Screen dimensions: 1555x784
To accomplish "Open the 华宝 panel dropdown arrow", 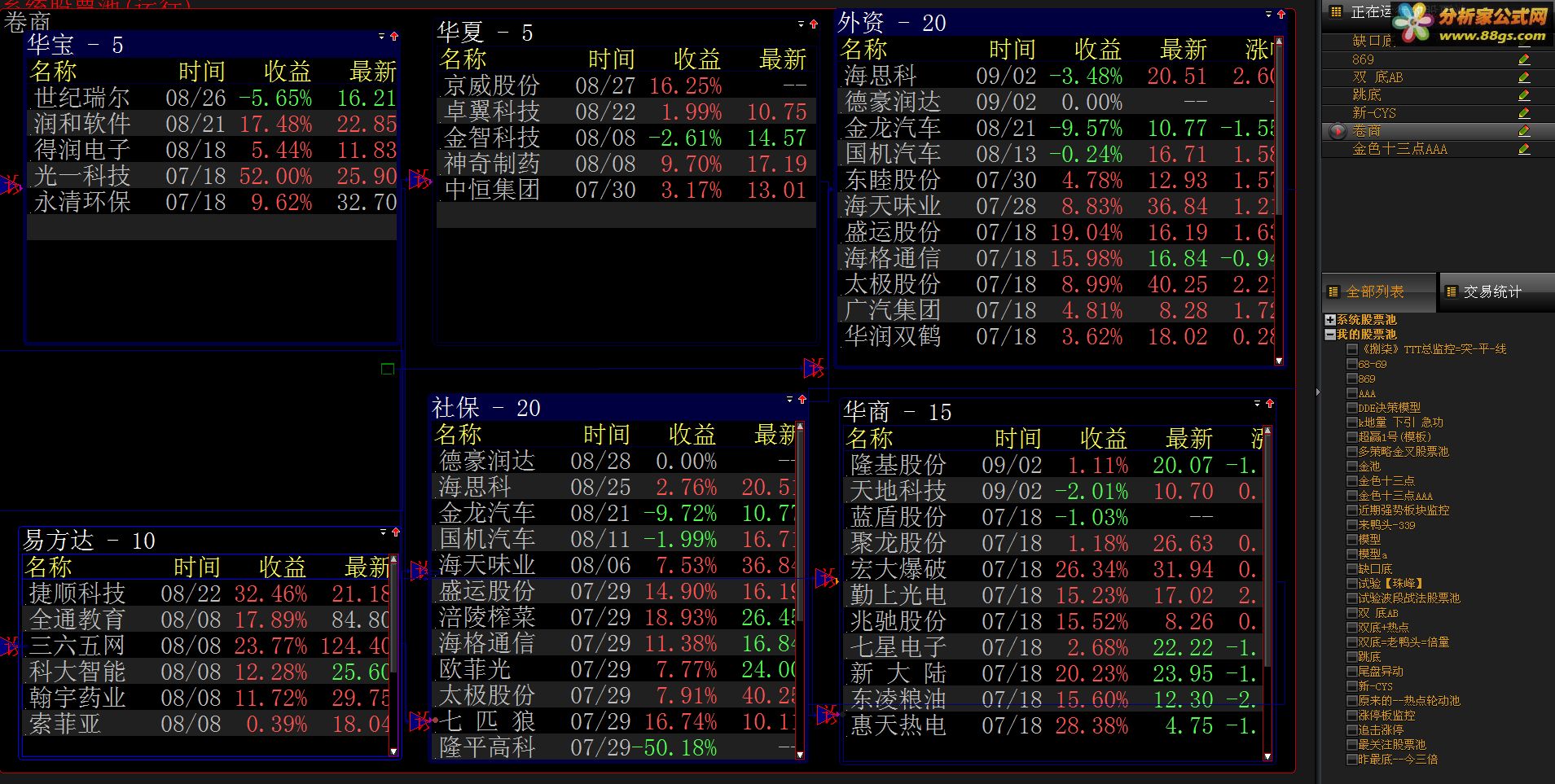I will [x=381, y=37].
